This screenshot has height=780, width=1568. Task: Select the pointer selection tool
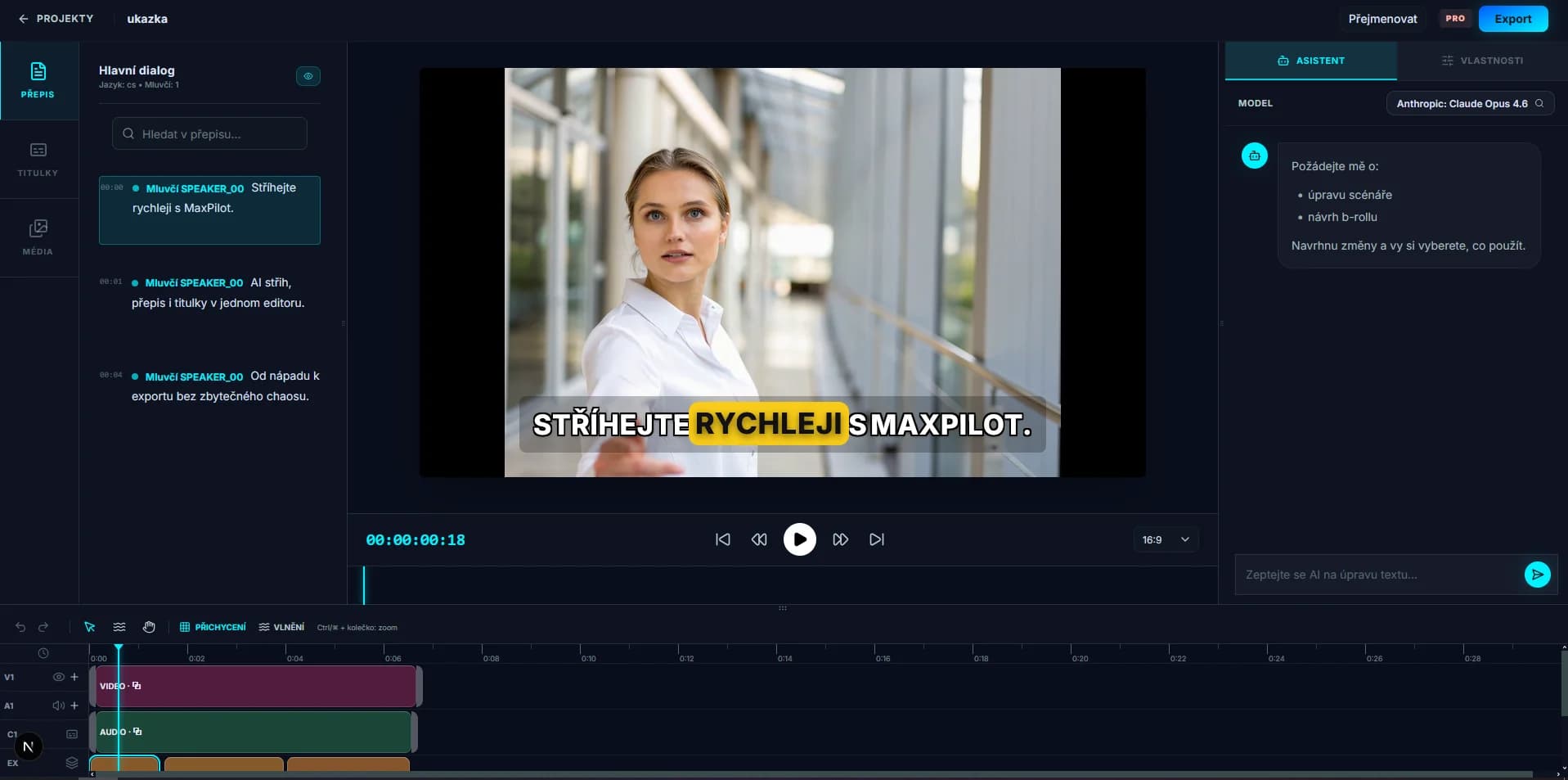[90, 627]
